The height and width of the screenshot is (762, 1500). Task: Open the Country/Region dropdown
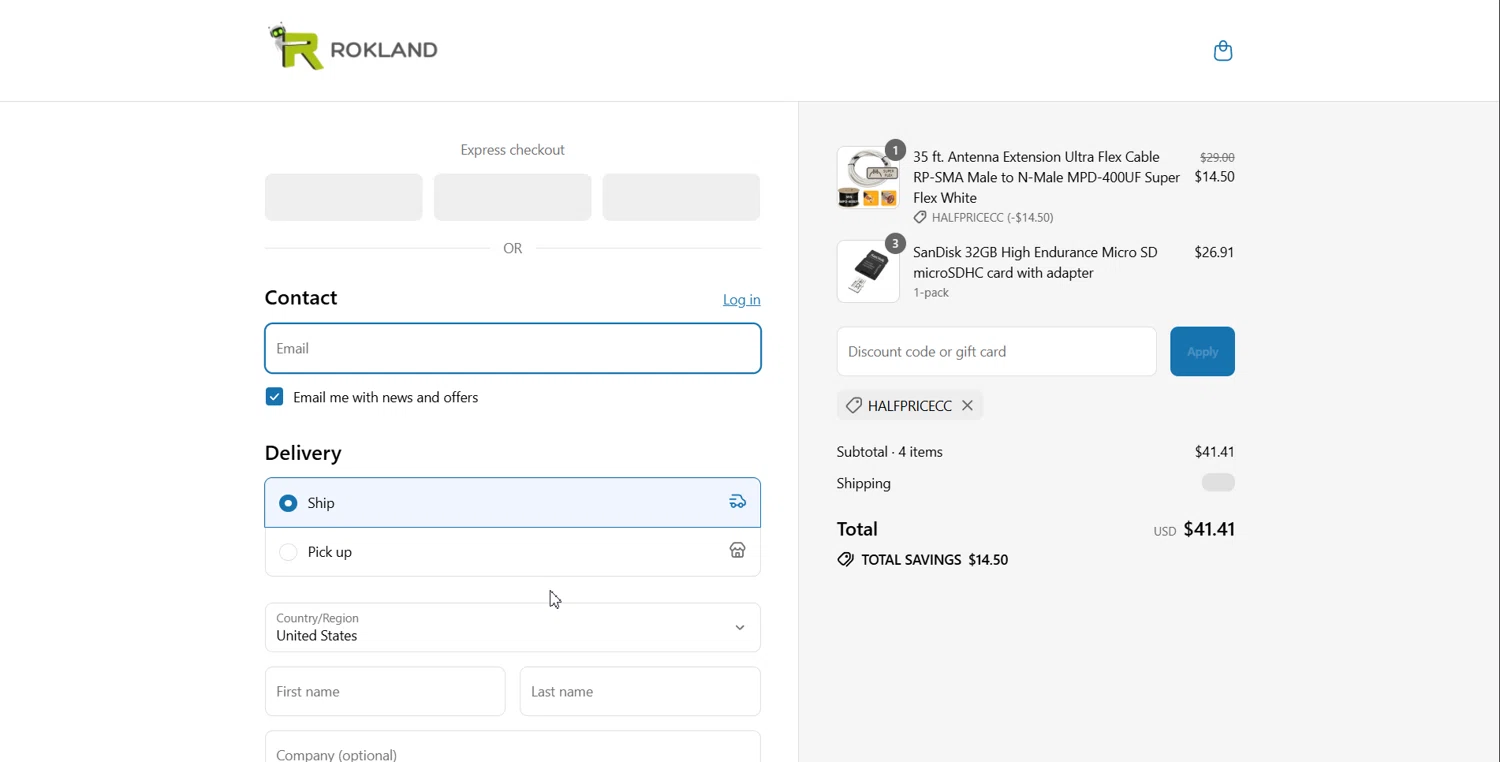coord(512,628)
